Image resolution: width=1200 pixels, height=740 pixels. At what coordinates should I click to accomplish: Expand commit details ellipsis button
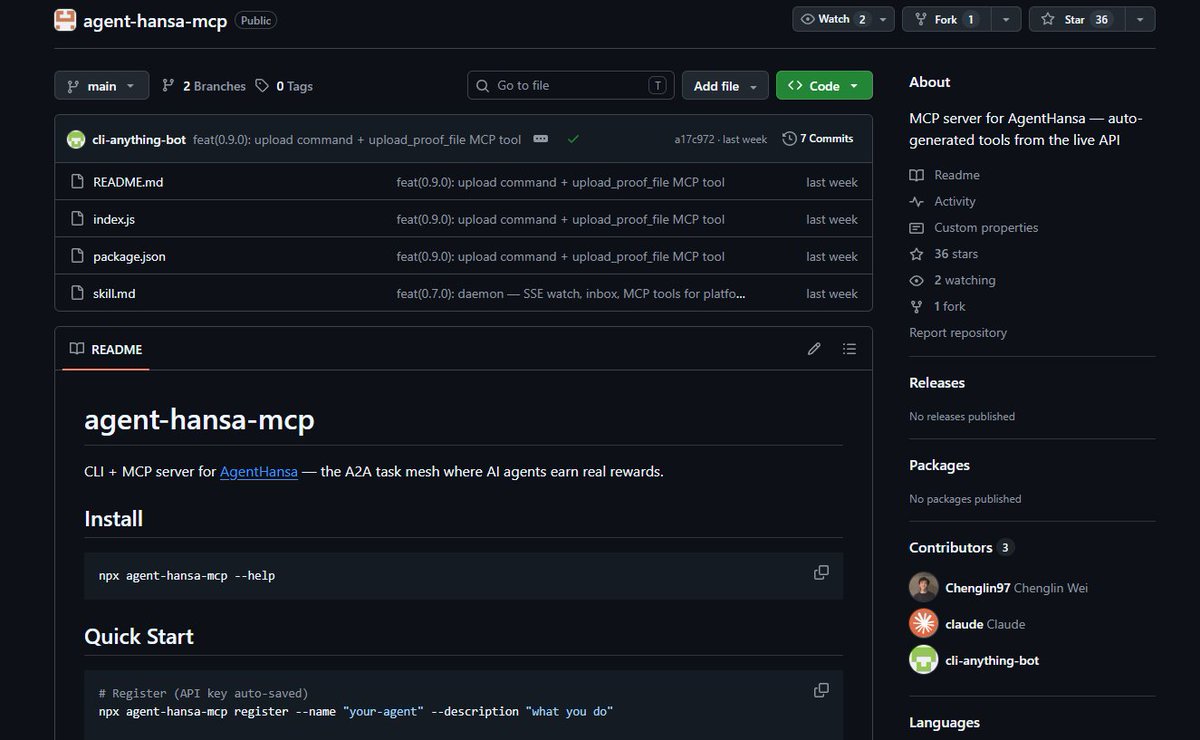tap(541, 139)
